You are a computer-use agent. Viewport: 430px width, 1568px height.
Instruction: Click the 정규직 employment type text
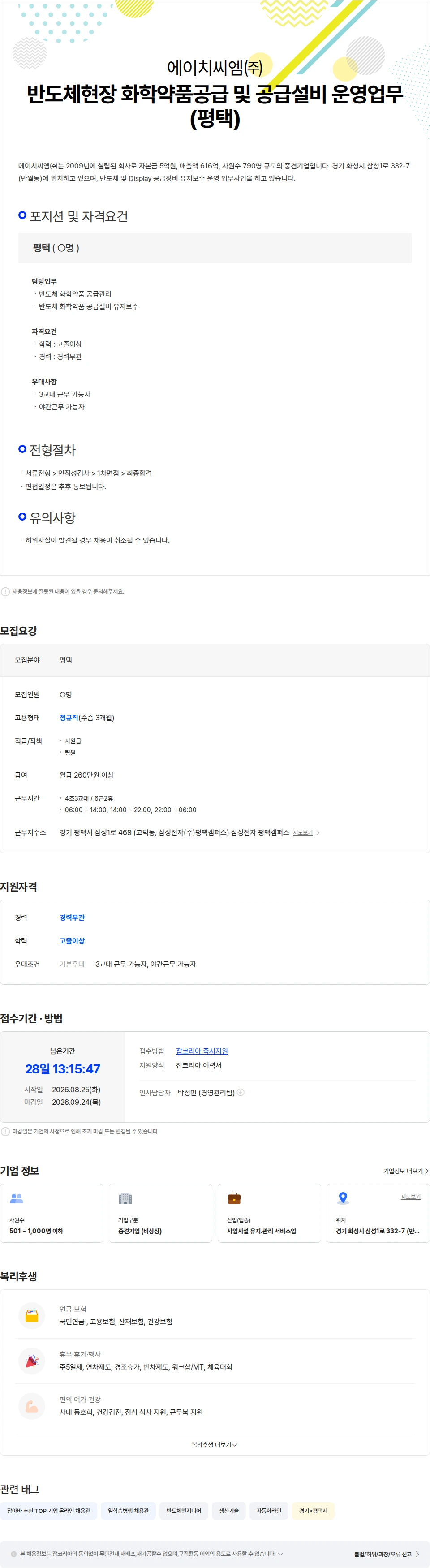pyautogui.click(x=69, y=718)
